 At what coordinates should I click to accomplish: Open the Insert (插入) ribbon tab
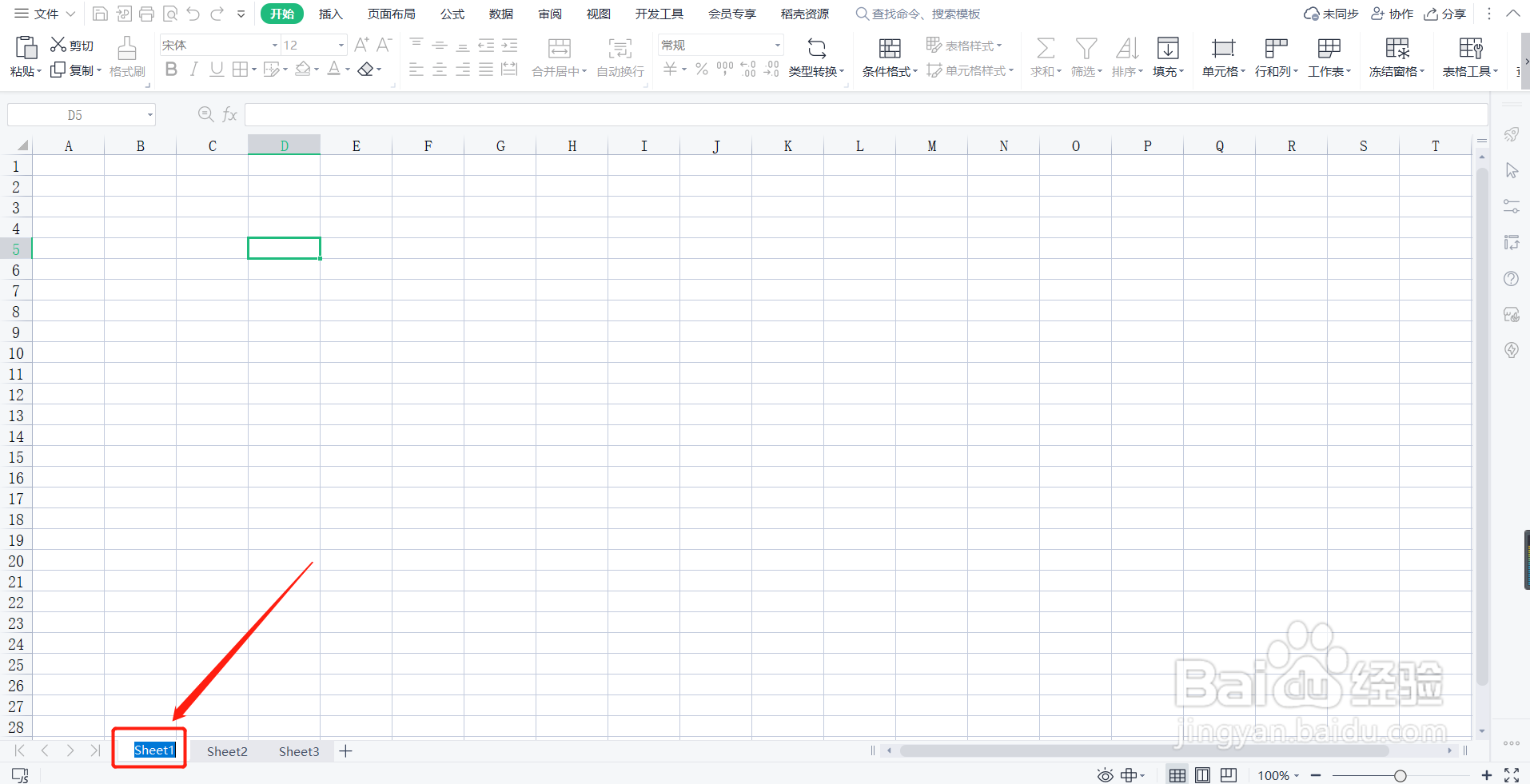pyautogui.click(x=330, y=14)
